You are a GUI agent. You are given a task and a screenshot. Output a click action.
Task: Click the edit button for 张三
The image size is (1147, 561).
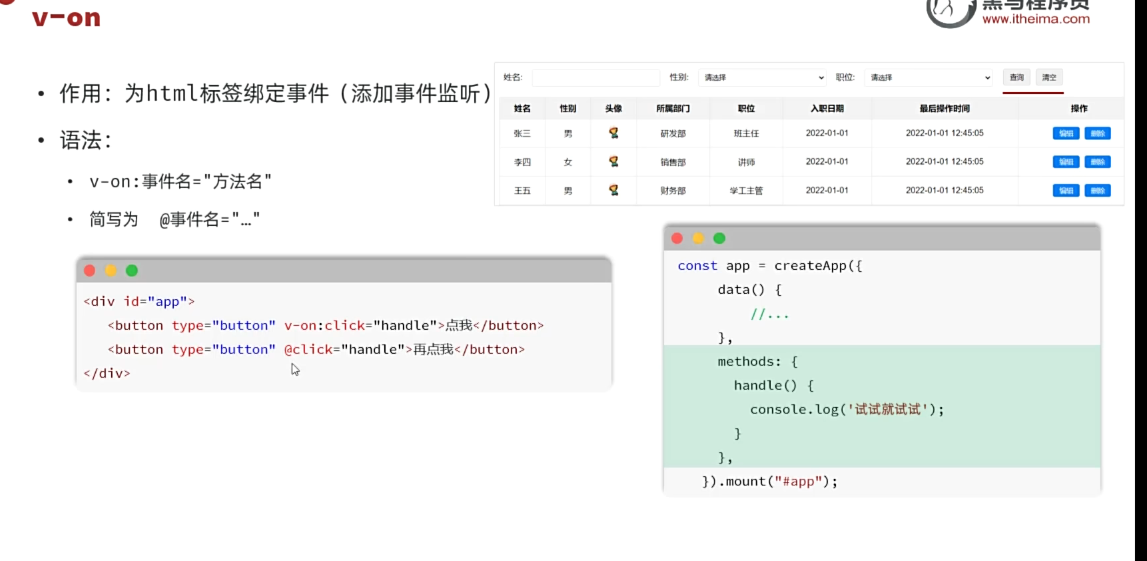pos(1066,133)
